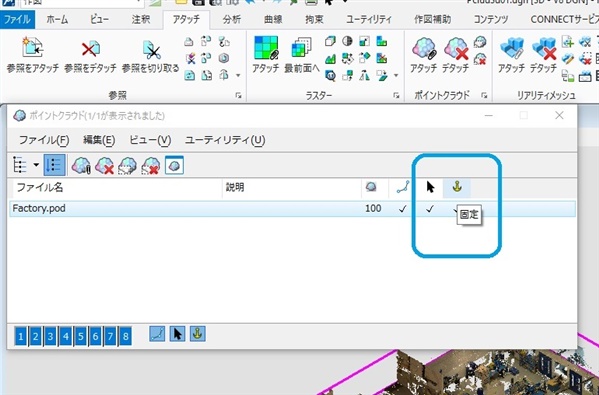
Task: Click アタッチ in the リアリティメッシュ ribbon group
Action: click(x=511, y=54)
